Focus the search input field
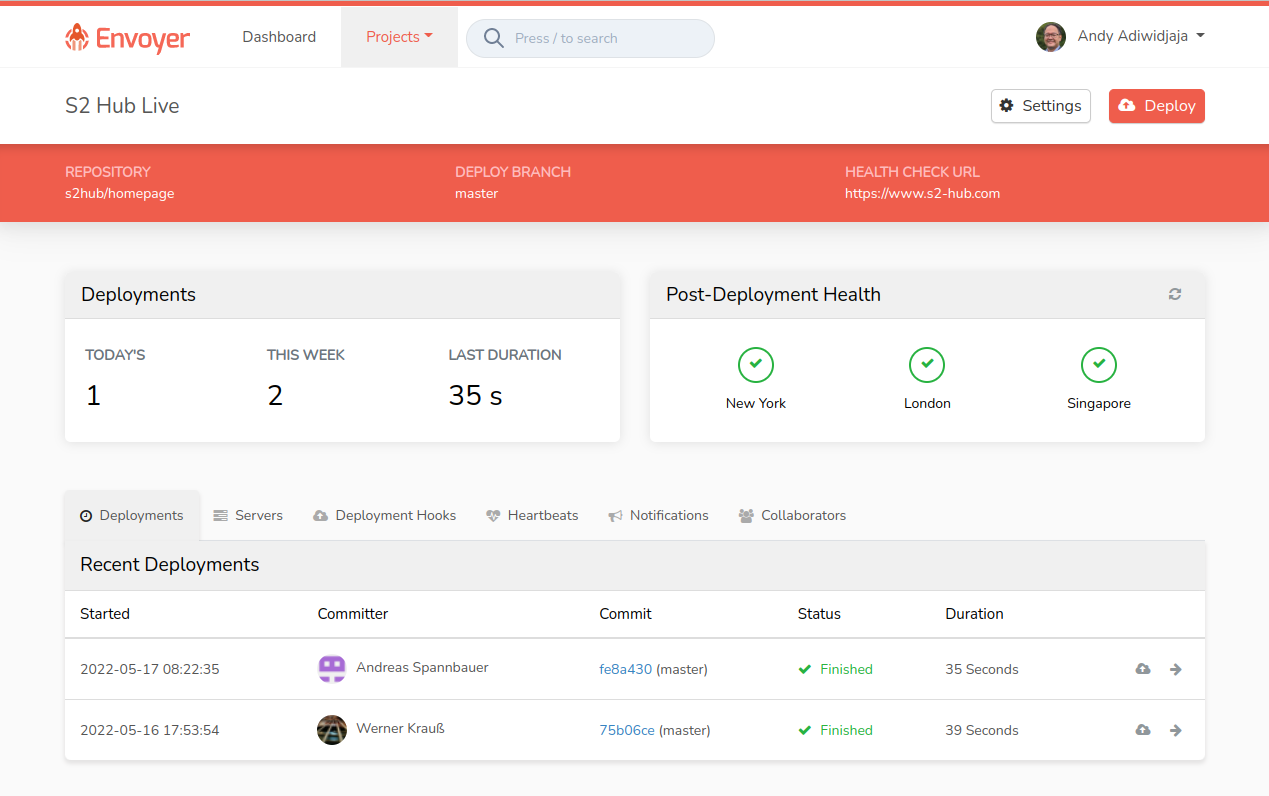Screen dimensions: 1269x796 [600, 38]
